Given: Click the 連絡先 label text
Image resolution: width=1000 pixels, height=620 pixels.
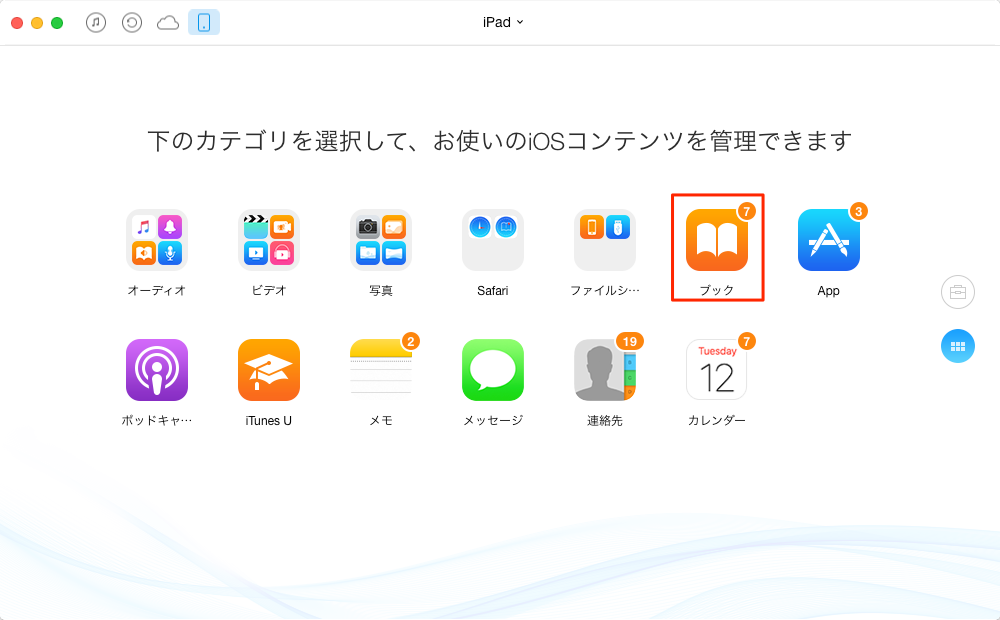Looking at the screenshot, I should coord(605,420).
